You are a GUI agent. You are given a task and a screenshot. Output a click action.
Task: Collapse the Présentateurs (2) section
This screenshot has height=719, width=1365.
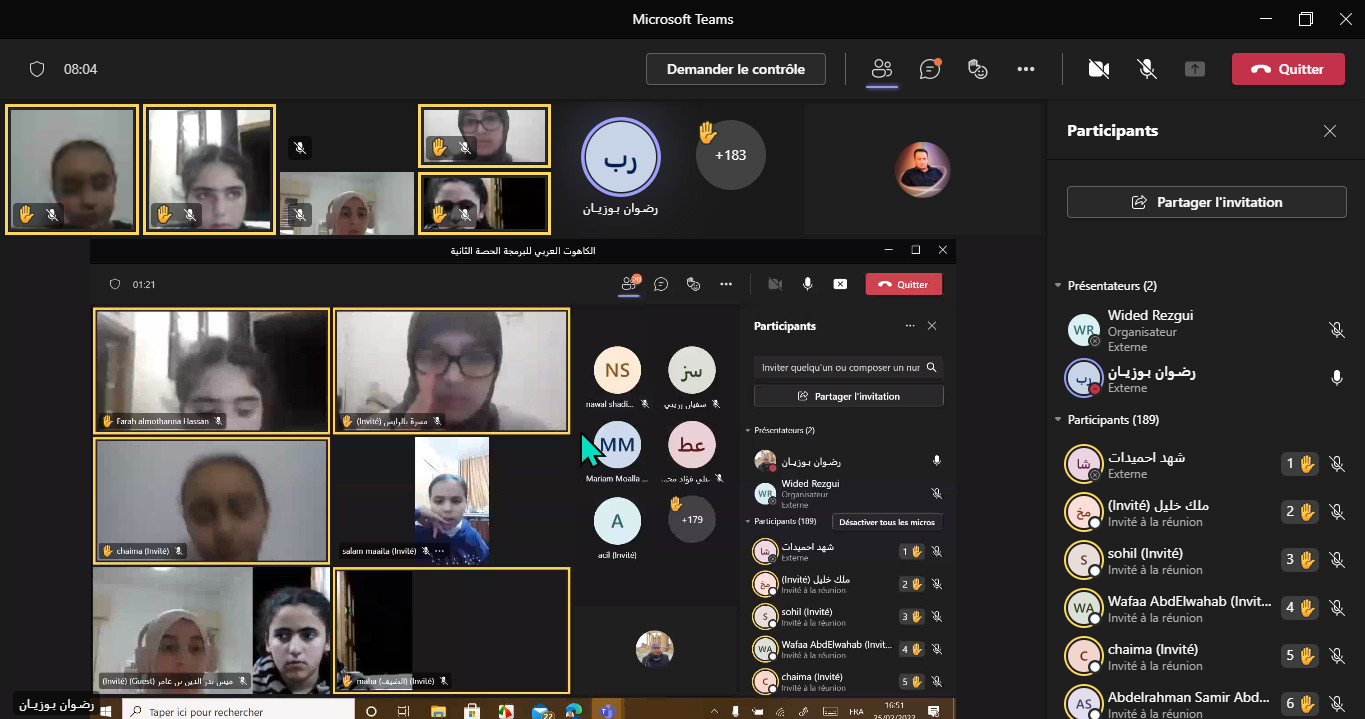pos(1058,286)
